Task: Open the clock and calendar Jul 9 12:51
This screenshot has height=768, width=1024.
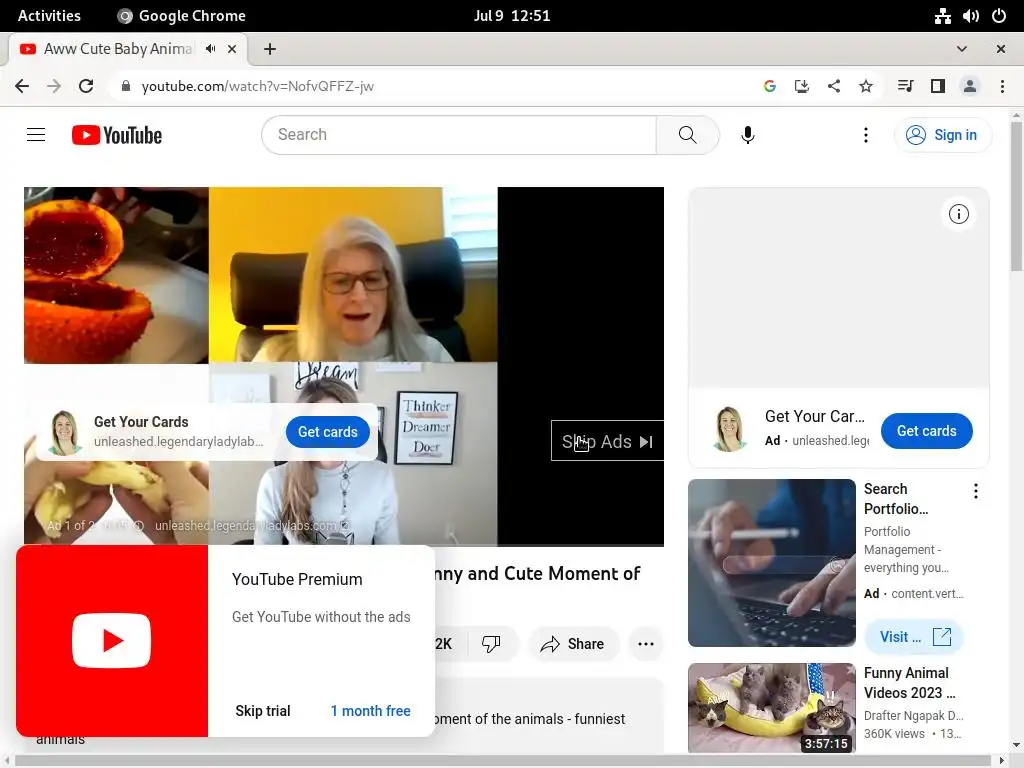Action: coord(512,16)
